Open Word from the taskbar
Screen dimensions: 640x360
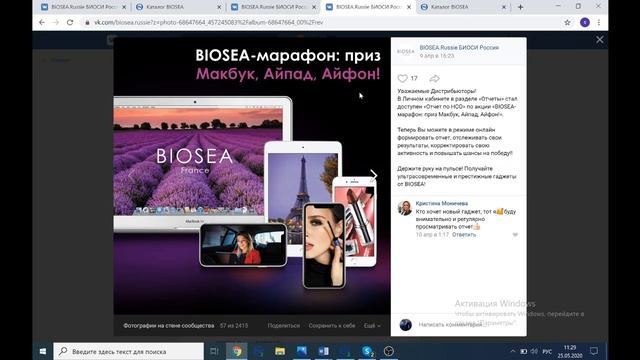click(323, 351)
